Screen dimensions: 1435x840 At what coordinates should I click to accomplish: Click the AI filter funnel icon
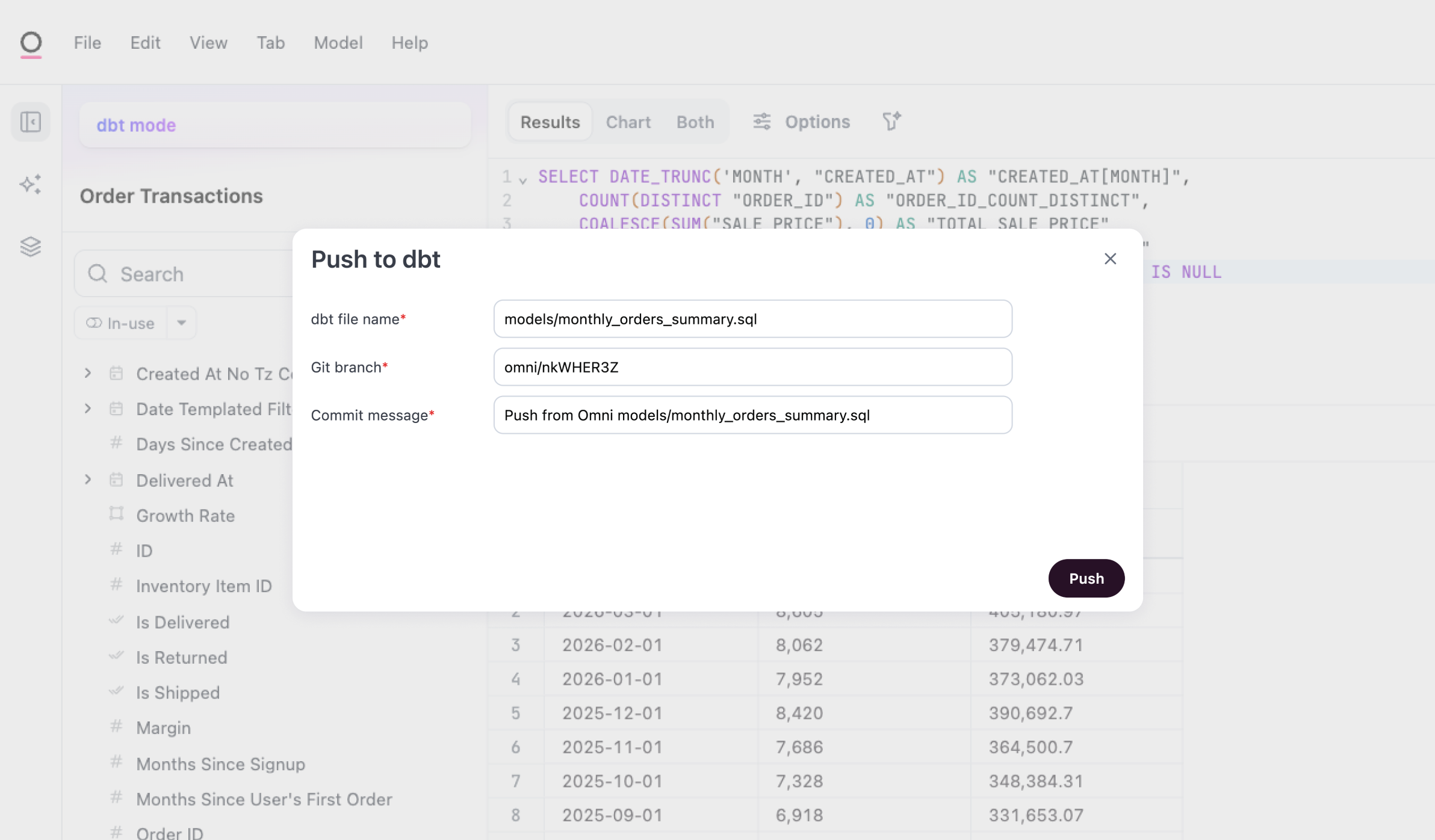[891, 122]
